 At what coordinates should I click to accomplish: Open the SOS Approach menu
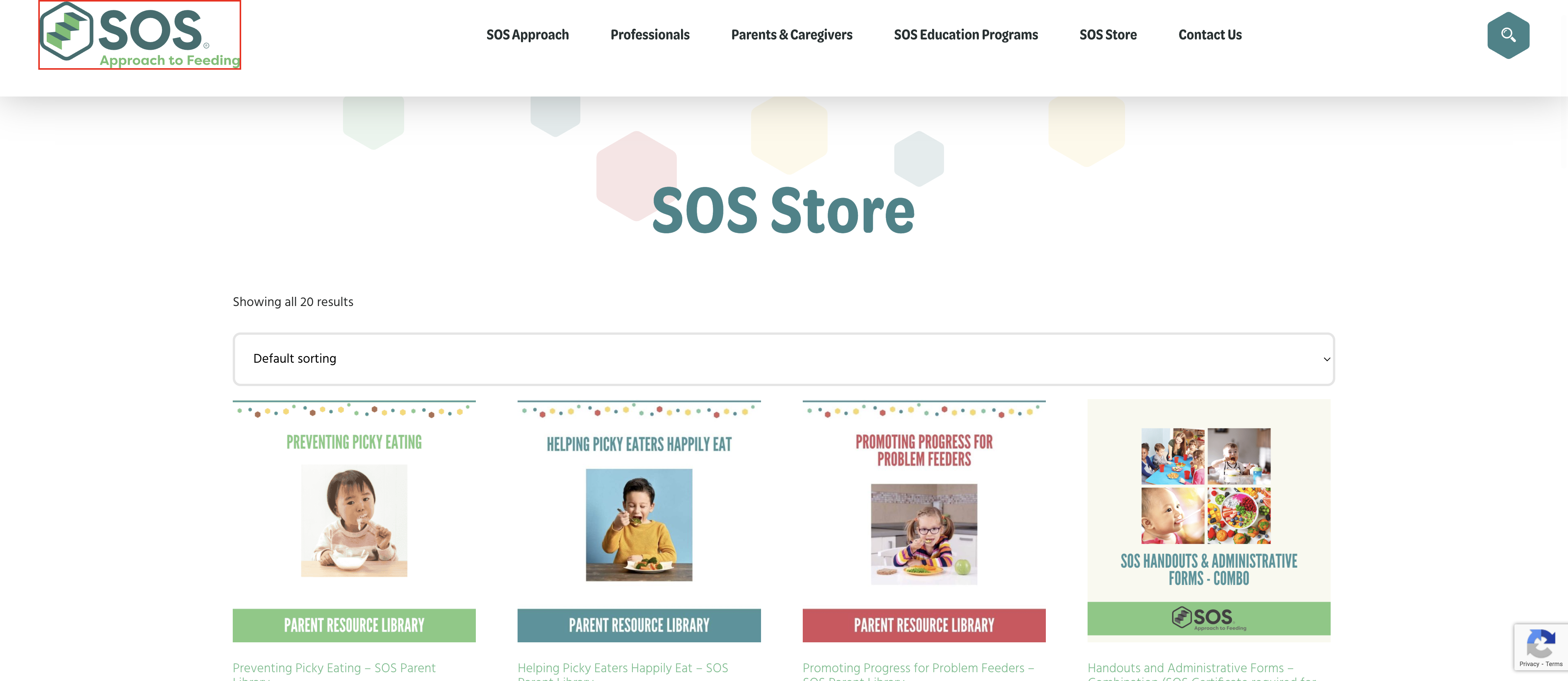click(527, 35)
